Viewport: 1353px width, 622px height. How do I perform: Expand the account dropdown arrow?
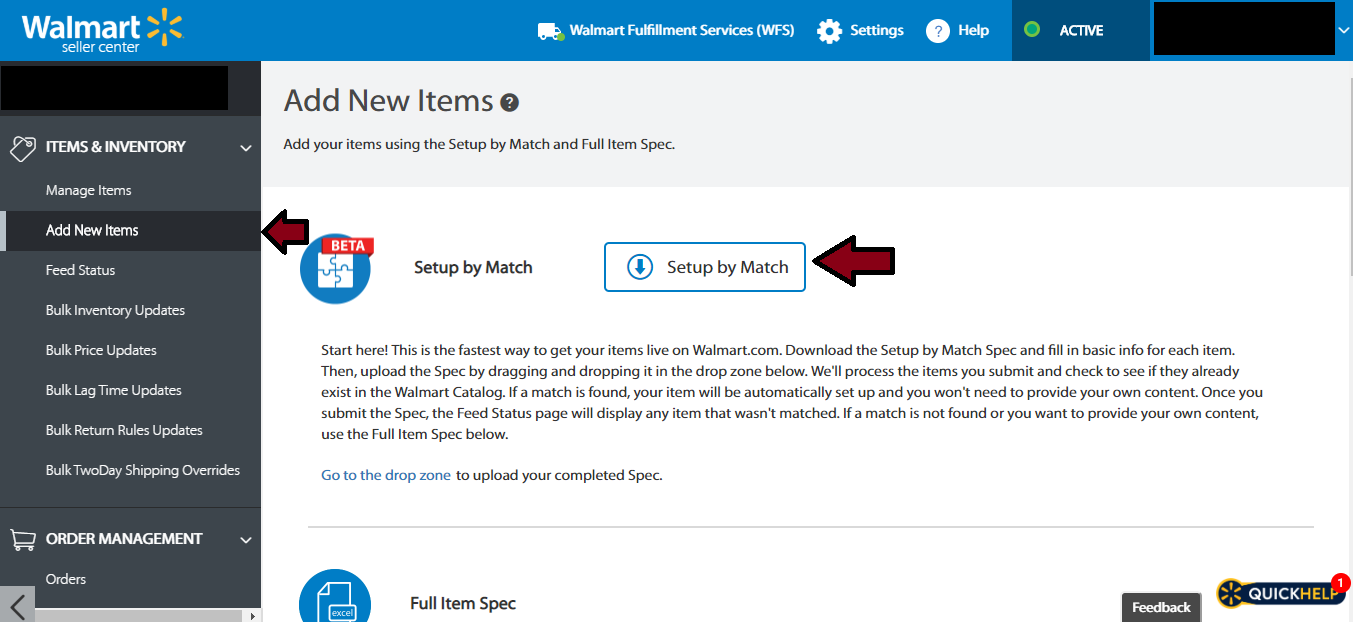tap(1343, 31)
